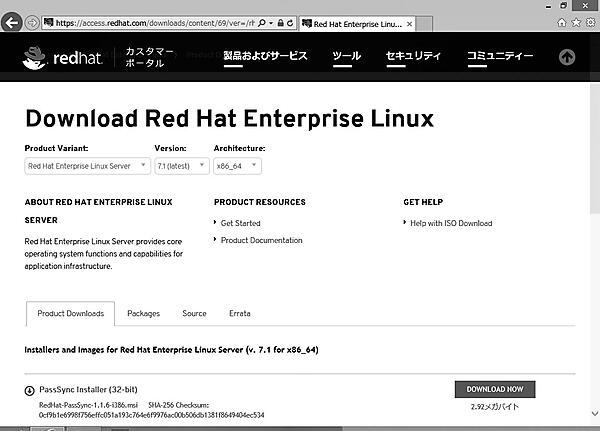The height and width of the screenshot is (431, 600).
Task: Open the Product Variant dropdown
Action: click(x=88, y=165)
